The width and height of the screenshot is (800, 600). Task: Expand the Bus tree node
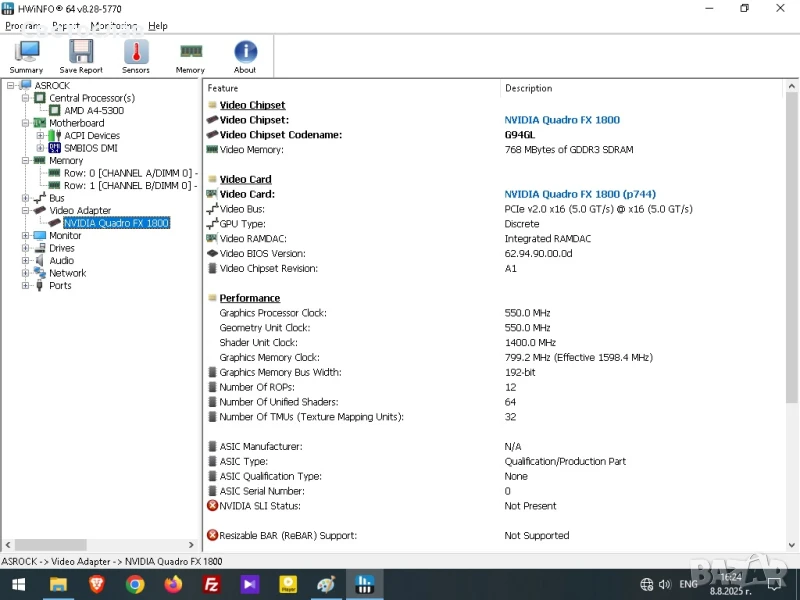(x=27, y=198)
